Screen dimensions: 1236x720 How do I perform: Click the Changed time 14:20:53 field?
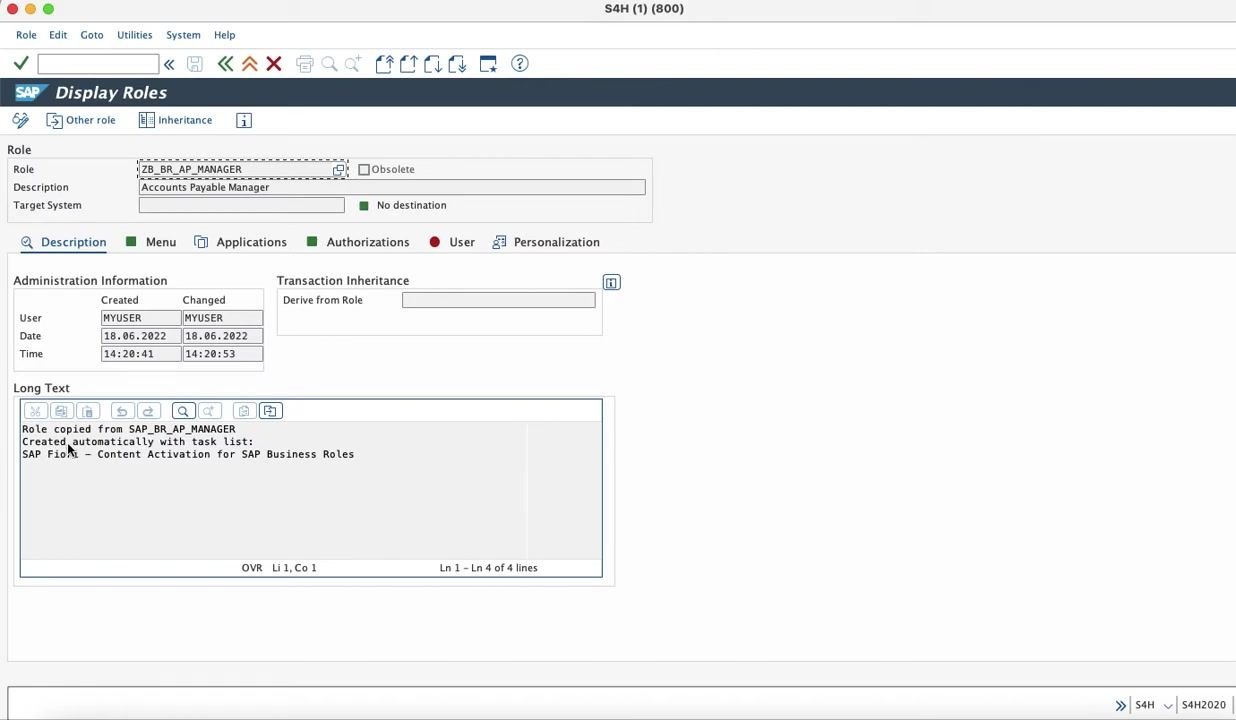tap(223, 354)
